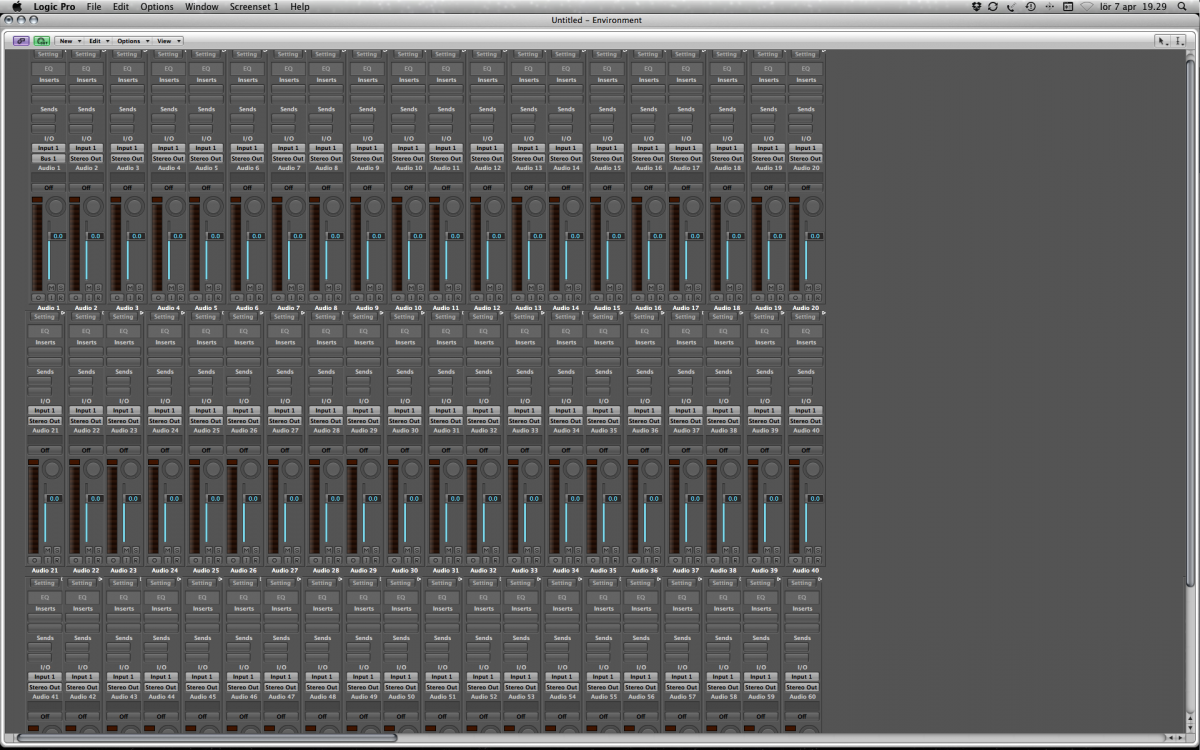Open the Stereo Out output menu on Audio 3
The width and height of the screenshot is (1200, 750).
click(126, 158)
